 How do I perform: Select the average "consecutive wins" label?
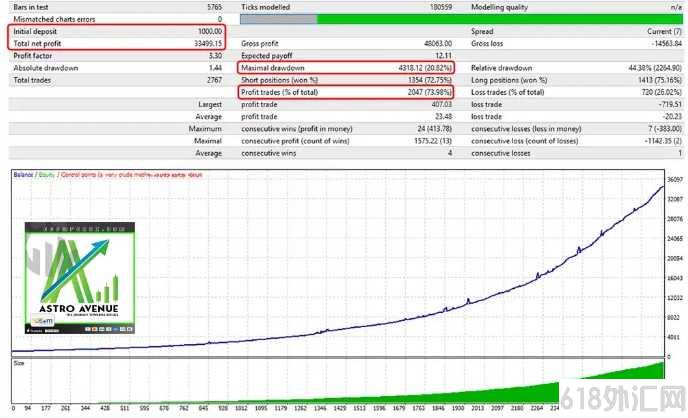pos(269,154)
